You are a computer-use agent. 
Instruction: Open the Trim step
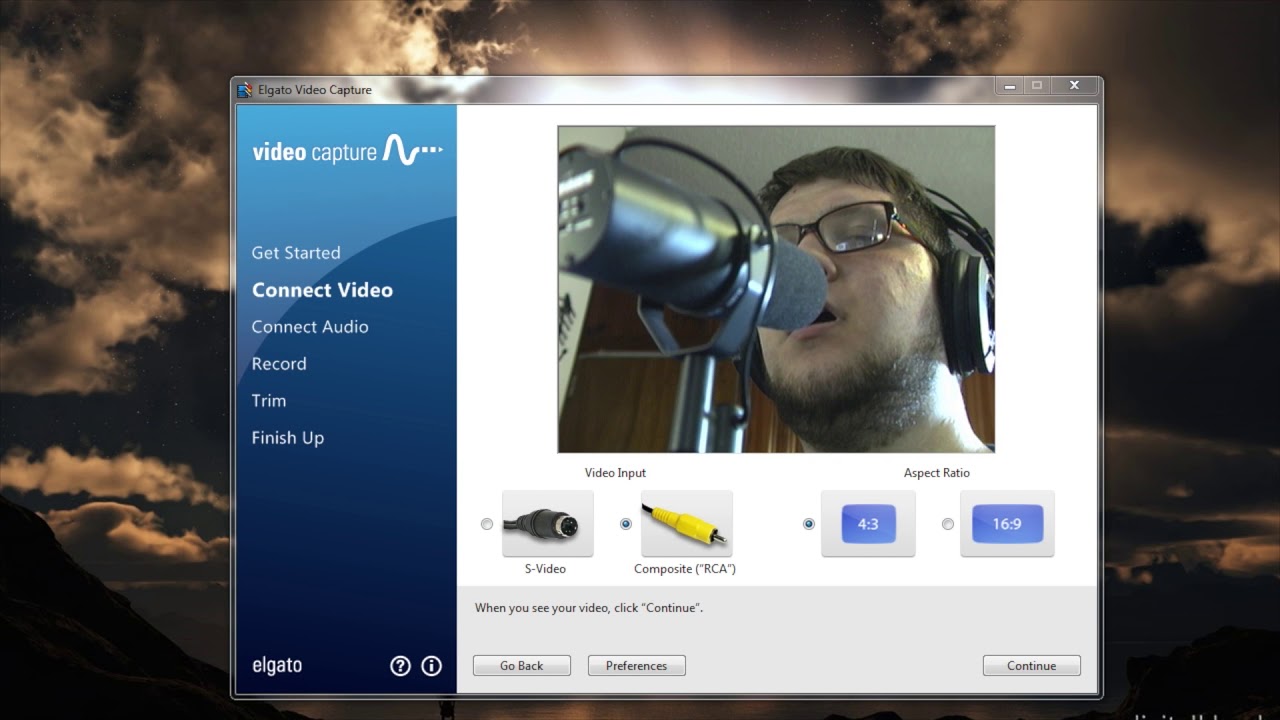click(269, 401)
